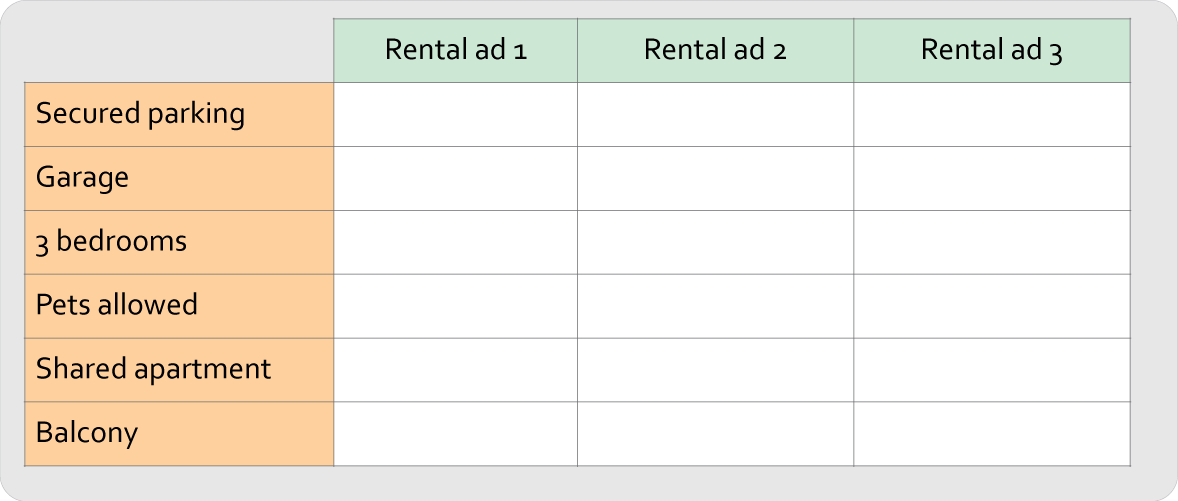Click Shared apartment cell under Rental ad 2
Image resolution: width=1178 pixels, height=501 pixels.
[715, 370]
